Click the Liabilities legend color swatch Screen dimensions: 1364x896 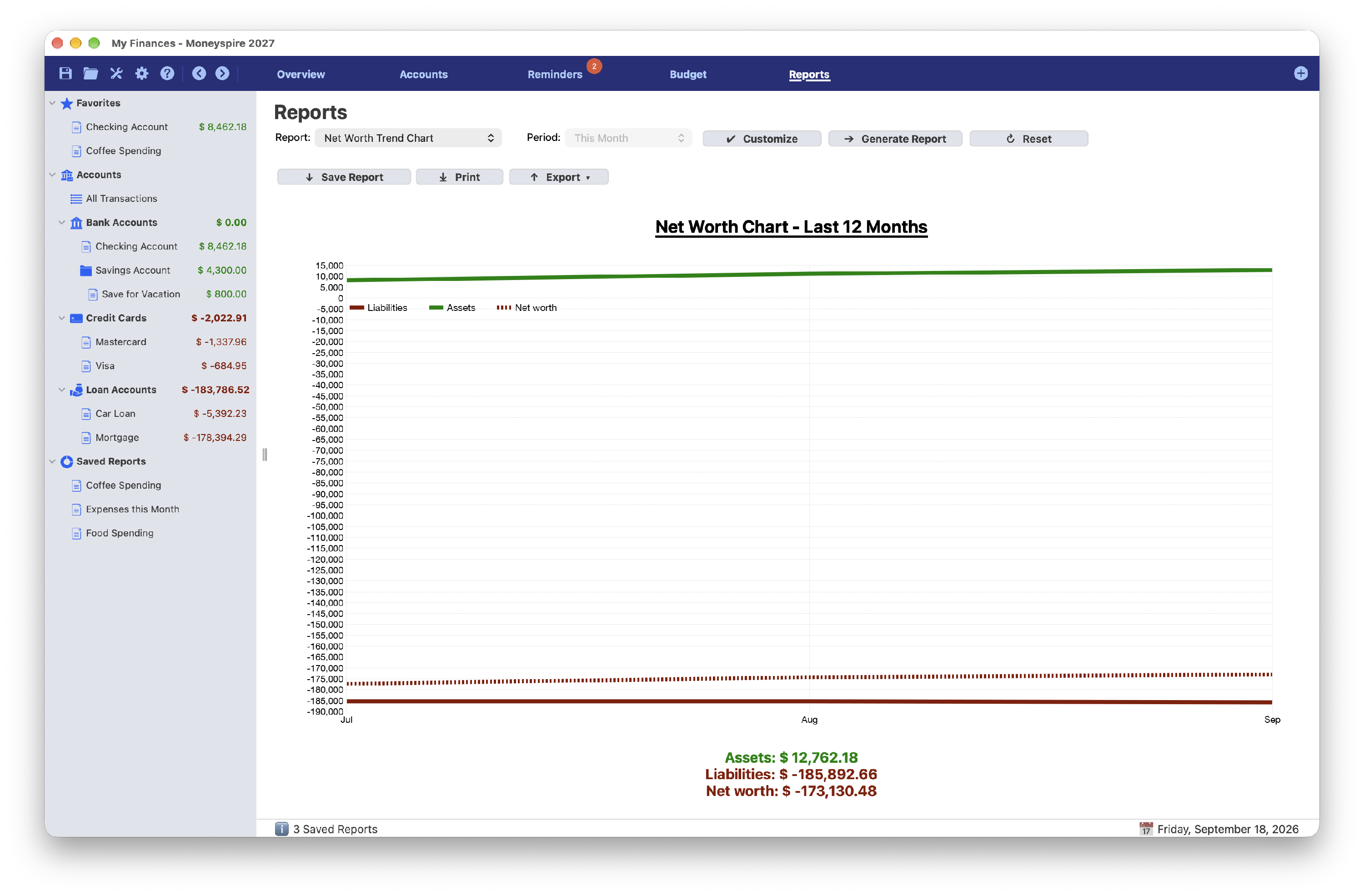(x=356, y=308)
